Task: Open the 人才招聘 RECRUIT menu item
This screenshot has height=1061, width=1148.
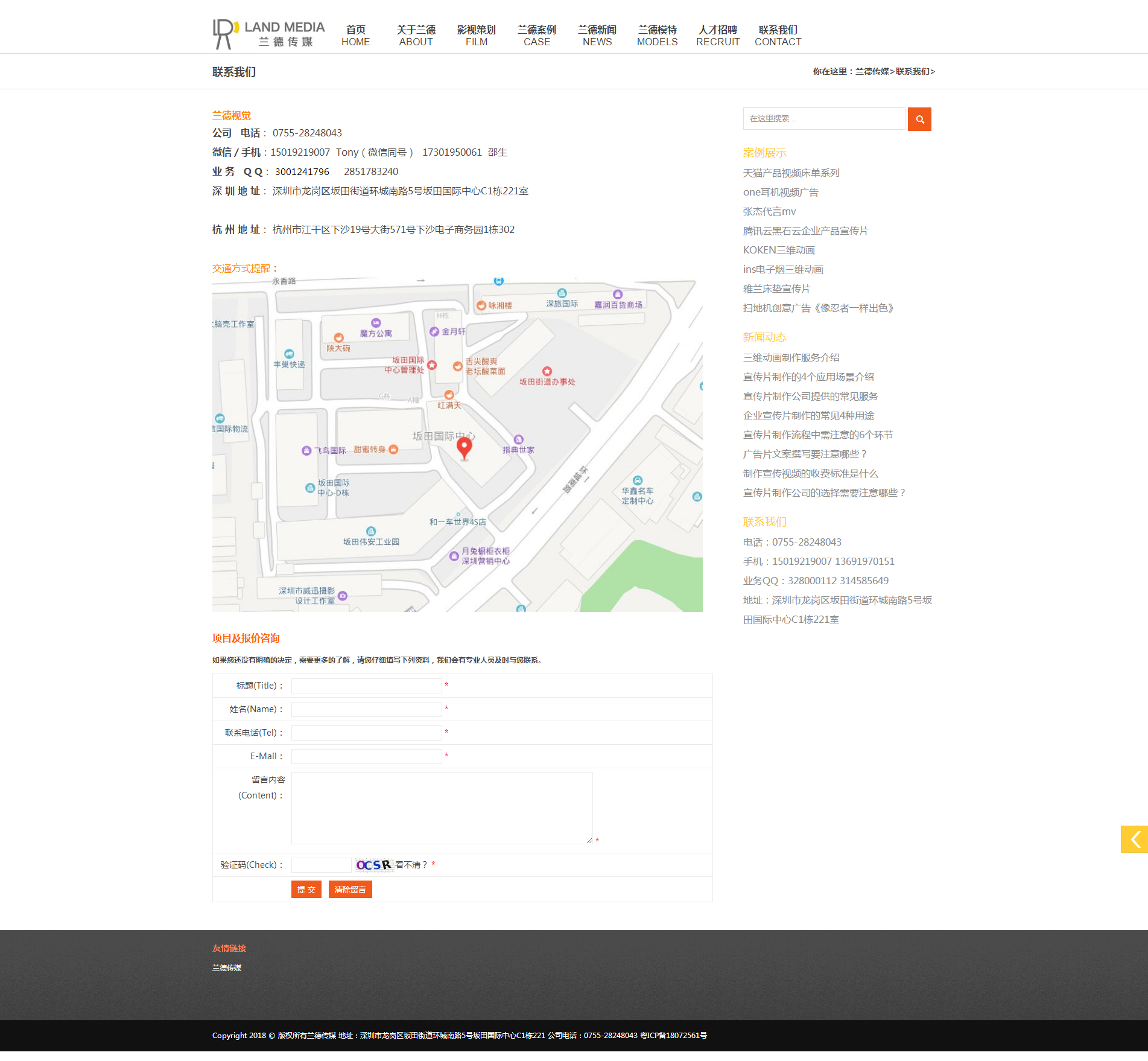Action: click(x=718, y=36)
